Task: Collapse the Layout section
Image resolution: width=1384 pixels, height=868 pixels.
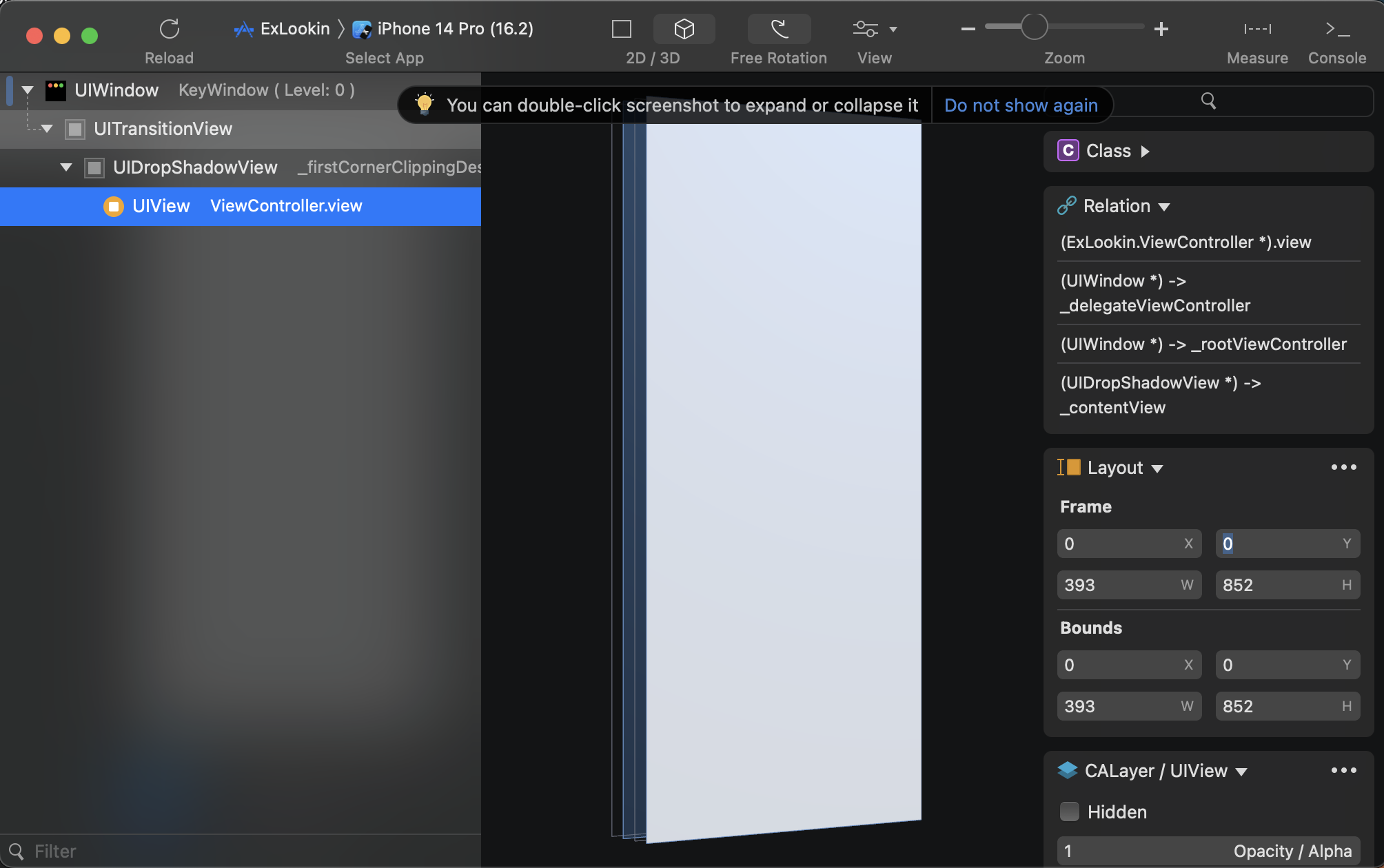Action: 1157,468
